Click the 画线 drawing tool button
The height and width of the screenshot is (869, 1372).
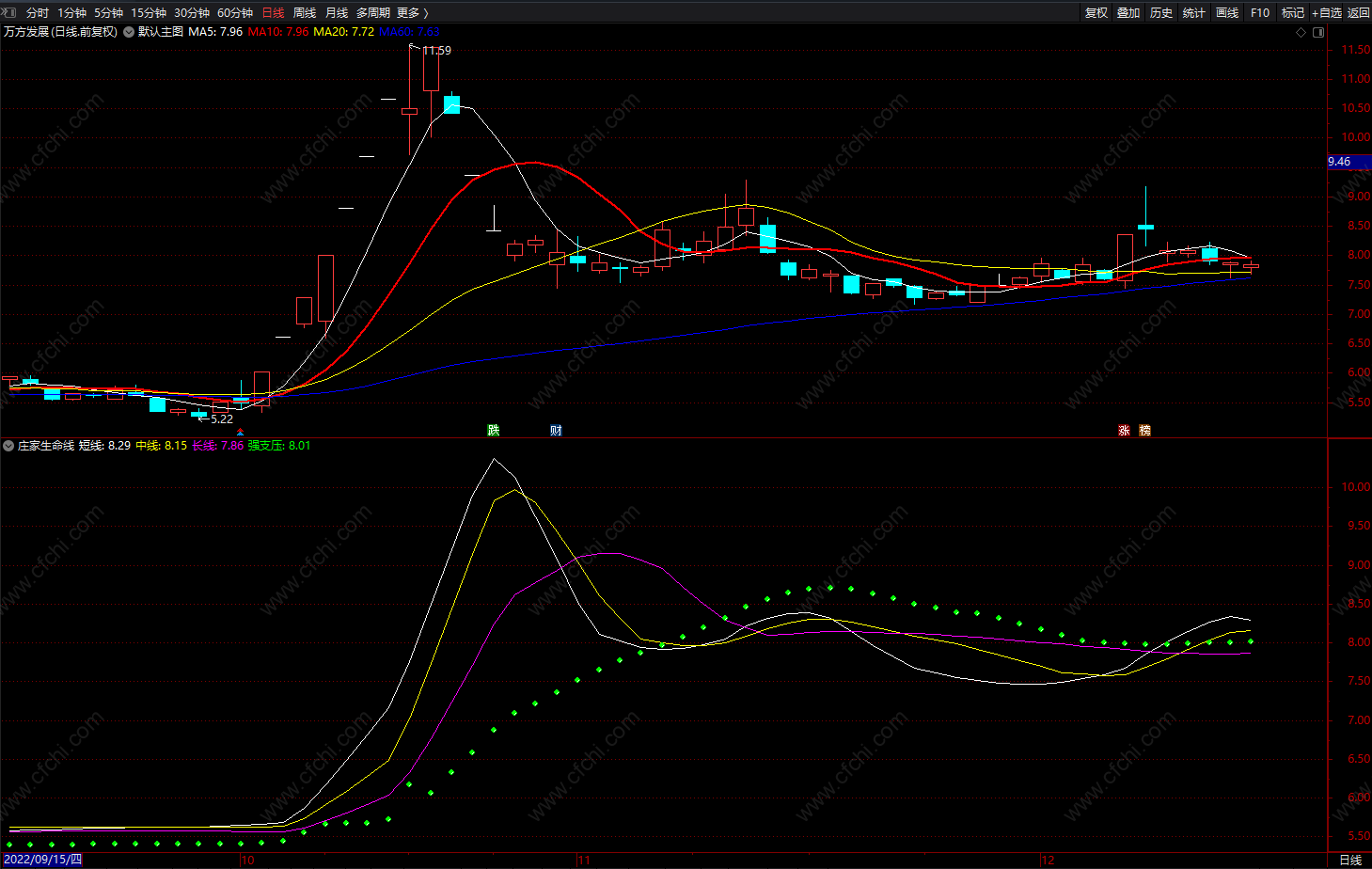1227,12
